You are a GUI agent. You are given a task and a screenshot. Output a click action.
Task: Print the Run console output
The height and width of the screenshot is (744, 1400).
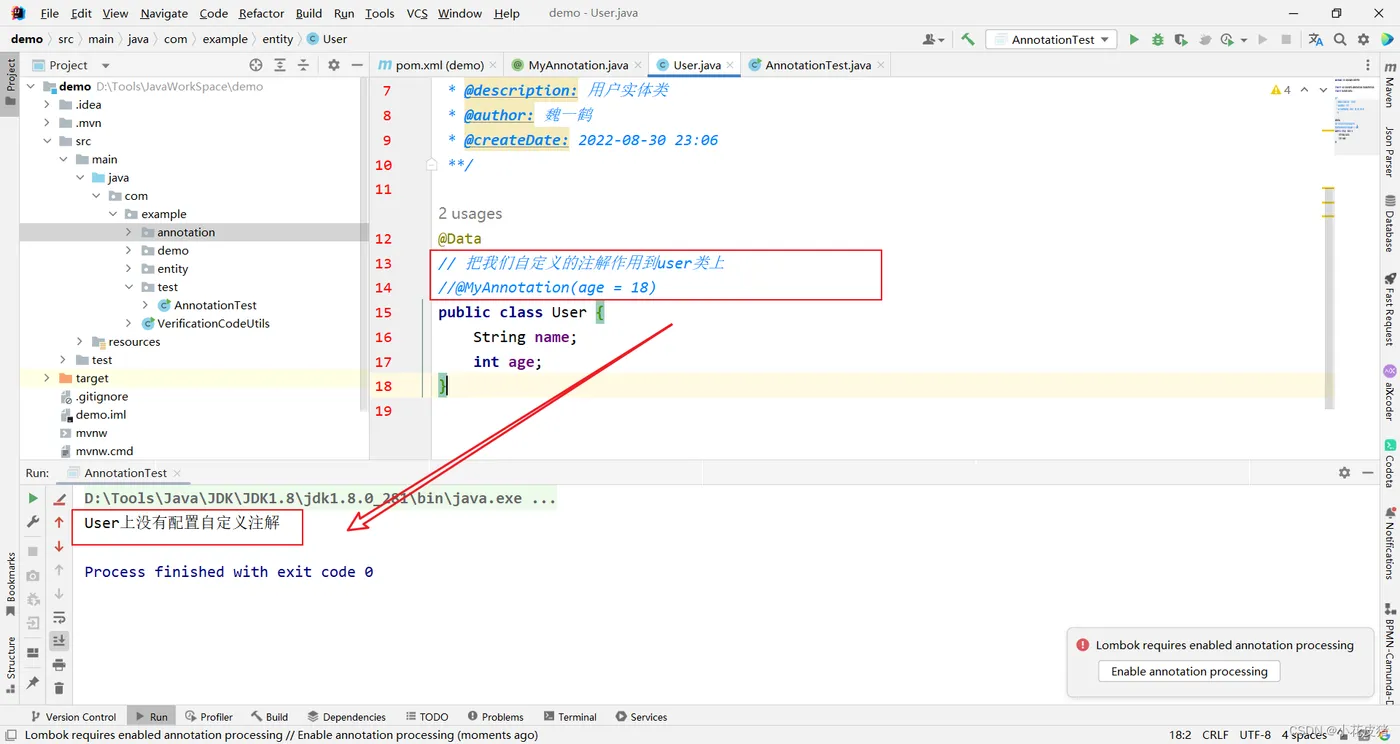click(59, 664)
